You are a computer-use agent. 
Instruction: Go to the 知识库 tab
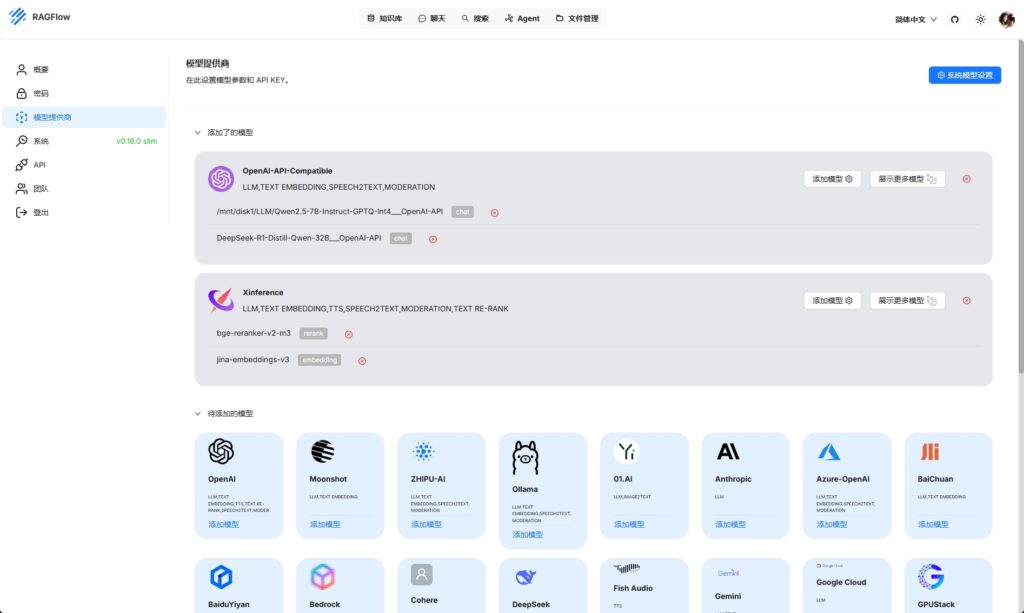385,18
